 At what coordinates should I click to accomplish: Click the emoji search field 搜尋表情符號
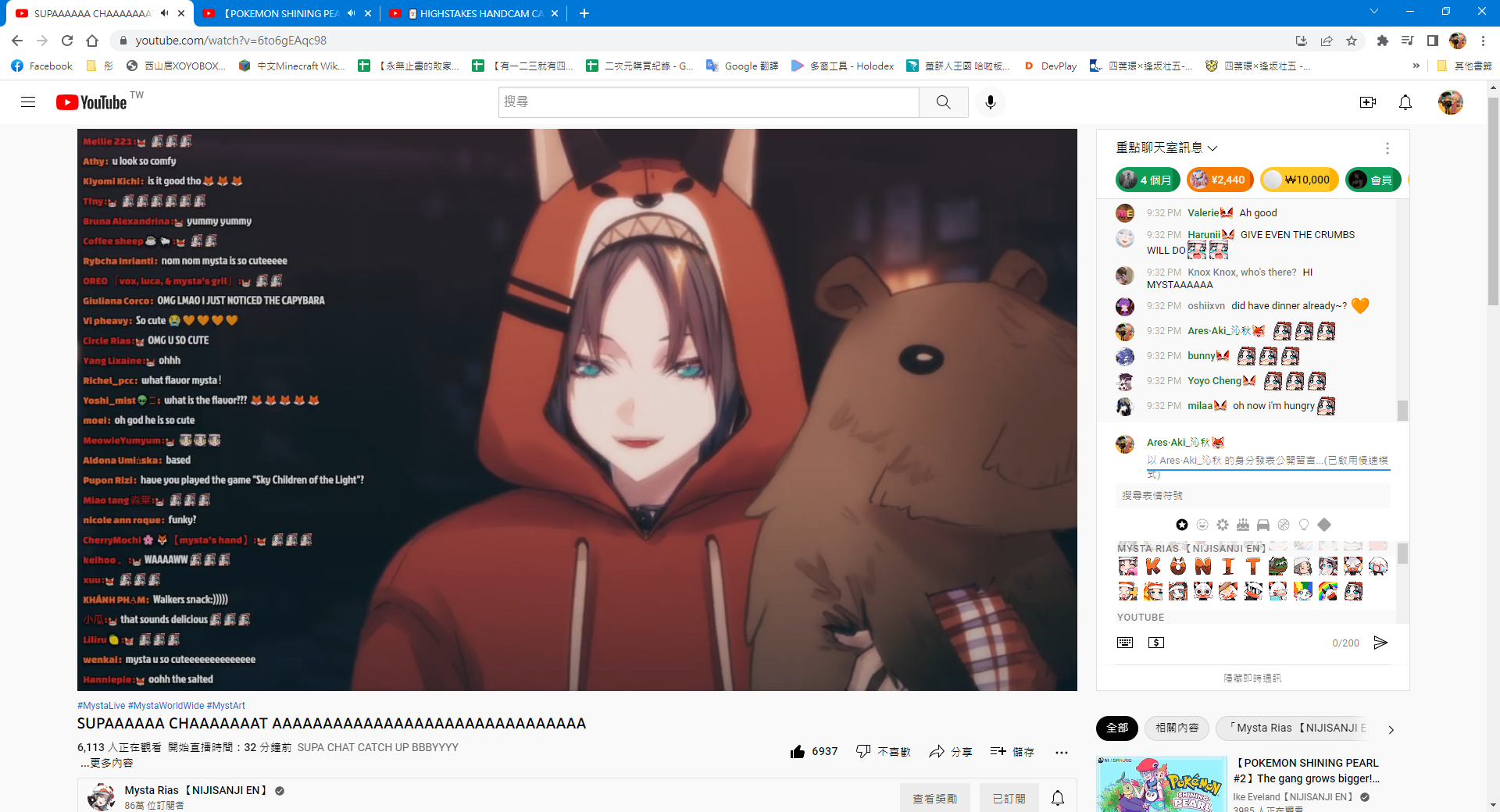[x=1252, y=495]
